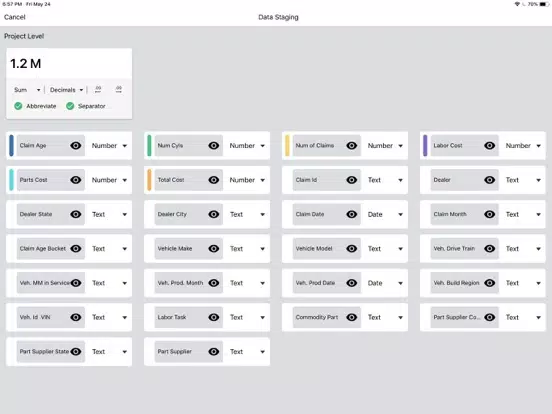
Task: Hide the Num Cyls field
Action: click(214, 145)
